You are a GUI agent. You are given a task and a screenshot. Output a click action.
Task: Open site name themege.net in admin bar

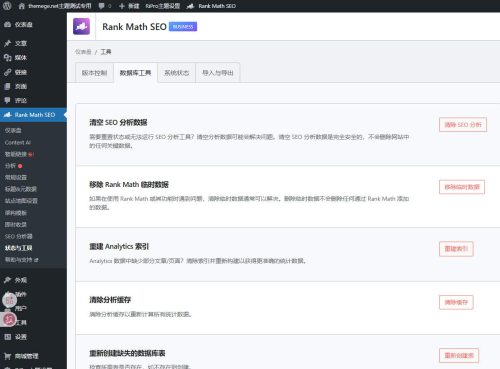(x=59, y=6)
